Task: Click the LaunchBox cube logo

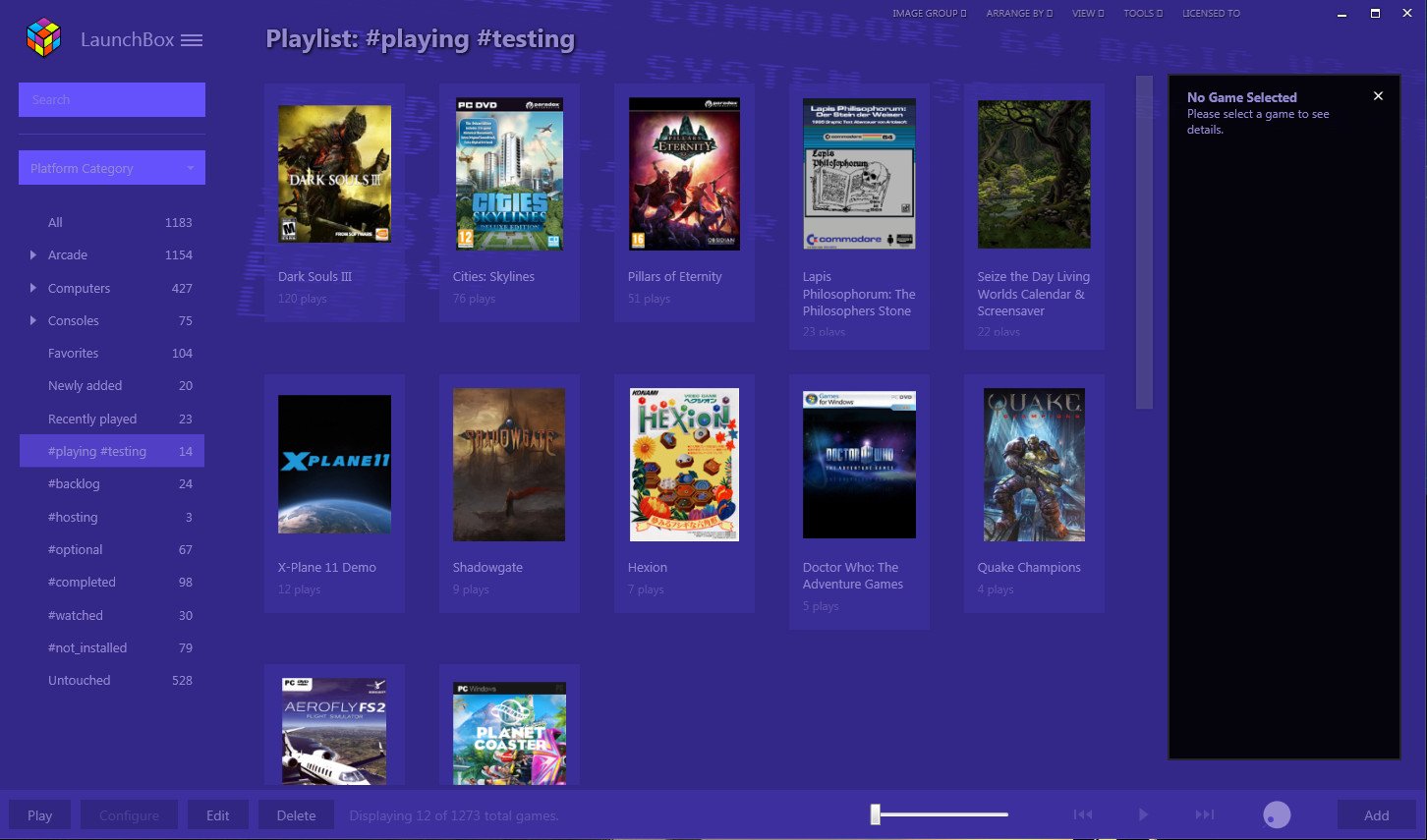Action: tap(43, 38)
